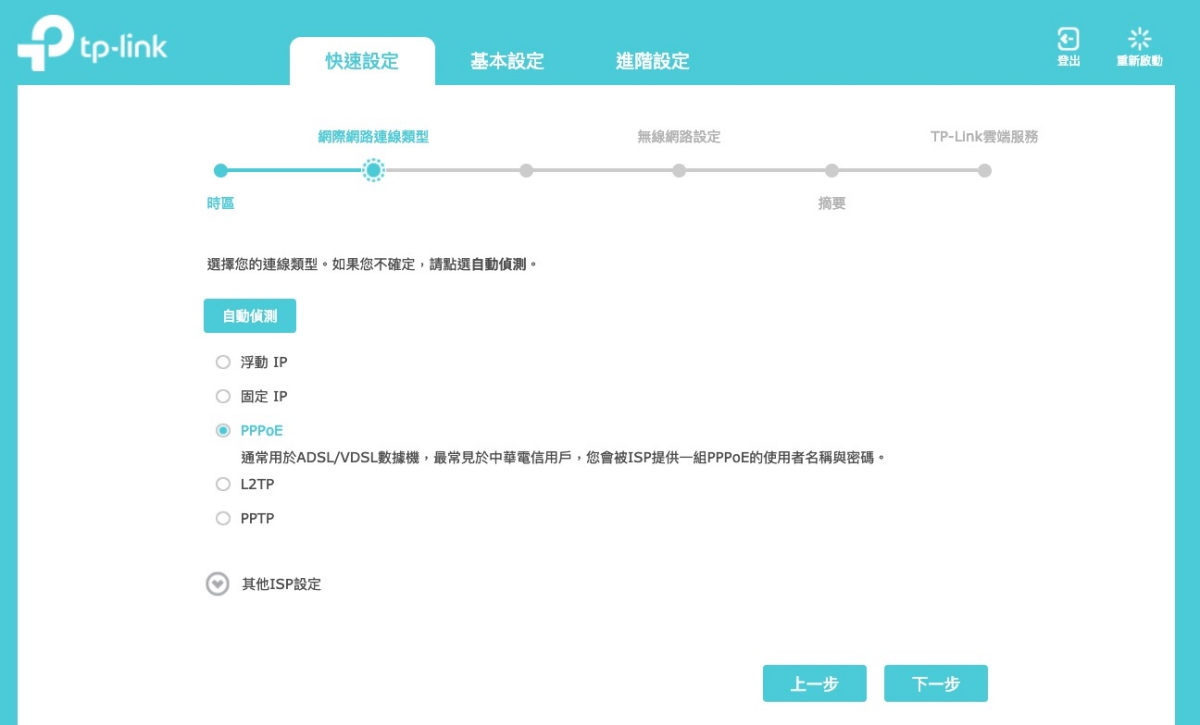Click the 上一步 back button
Viewport: 1200px width, 725px height.
coord(814,684)
